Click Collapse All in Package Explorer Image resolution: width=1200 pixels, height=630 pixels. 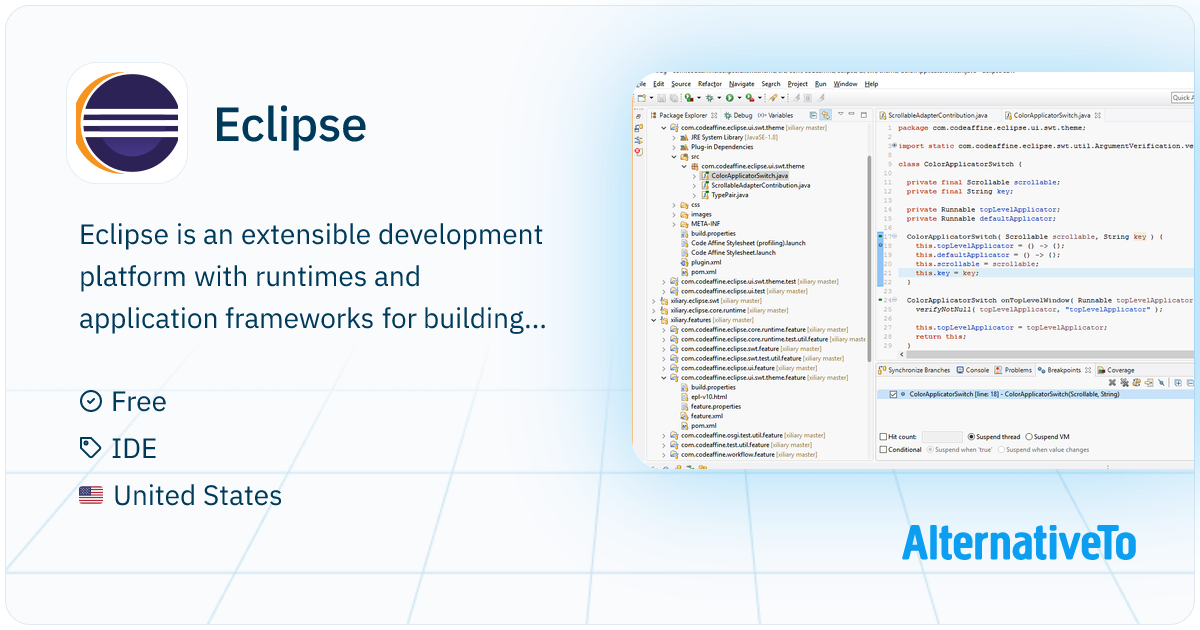[x=813, y=115]
